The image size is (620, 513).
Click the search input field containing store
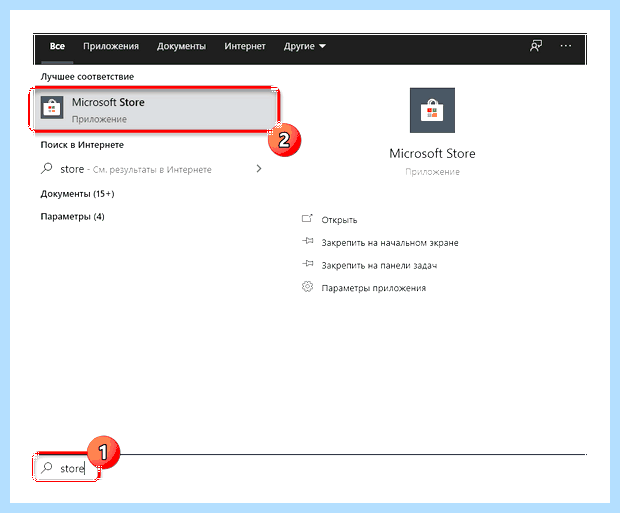pos(66,468)
